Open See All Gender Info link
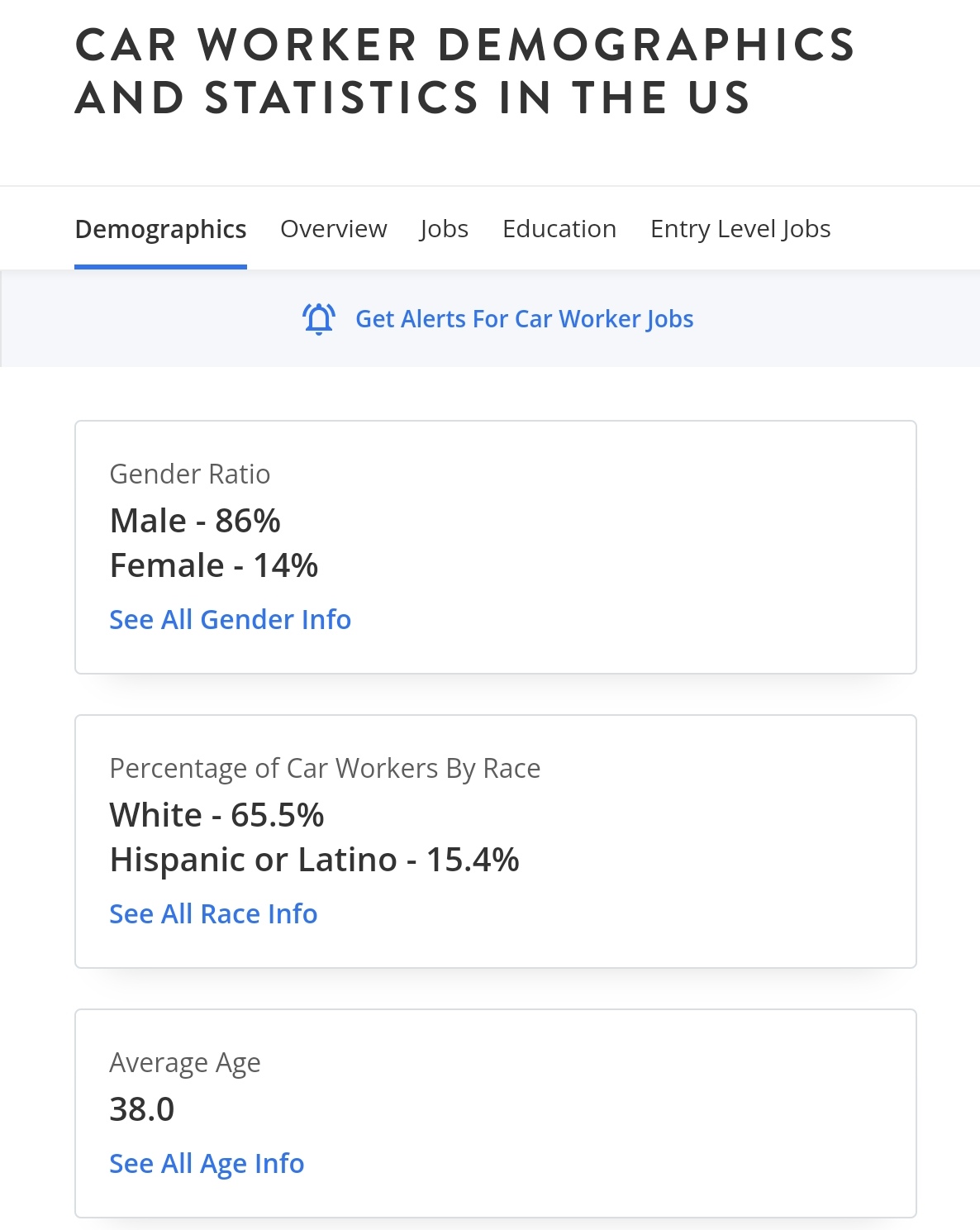The image size is (980, 1230). (231, 619)
